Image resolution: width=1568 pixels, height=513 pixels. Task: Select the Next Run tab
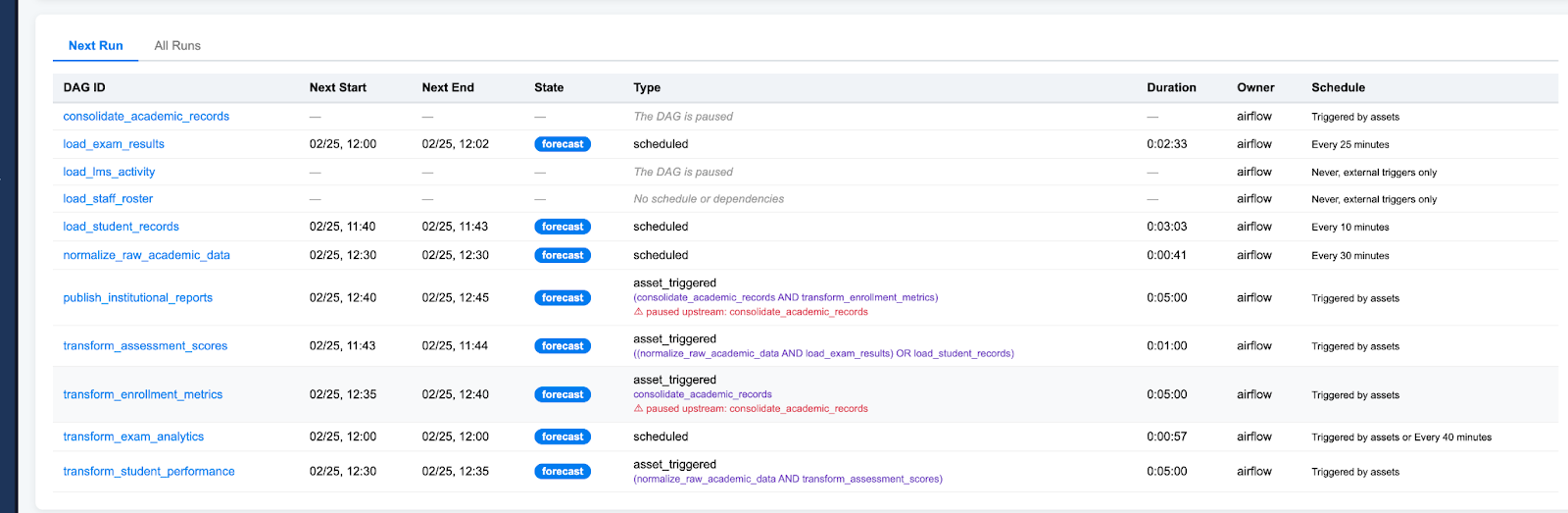tap(96, 45)
